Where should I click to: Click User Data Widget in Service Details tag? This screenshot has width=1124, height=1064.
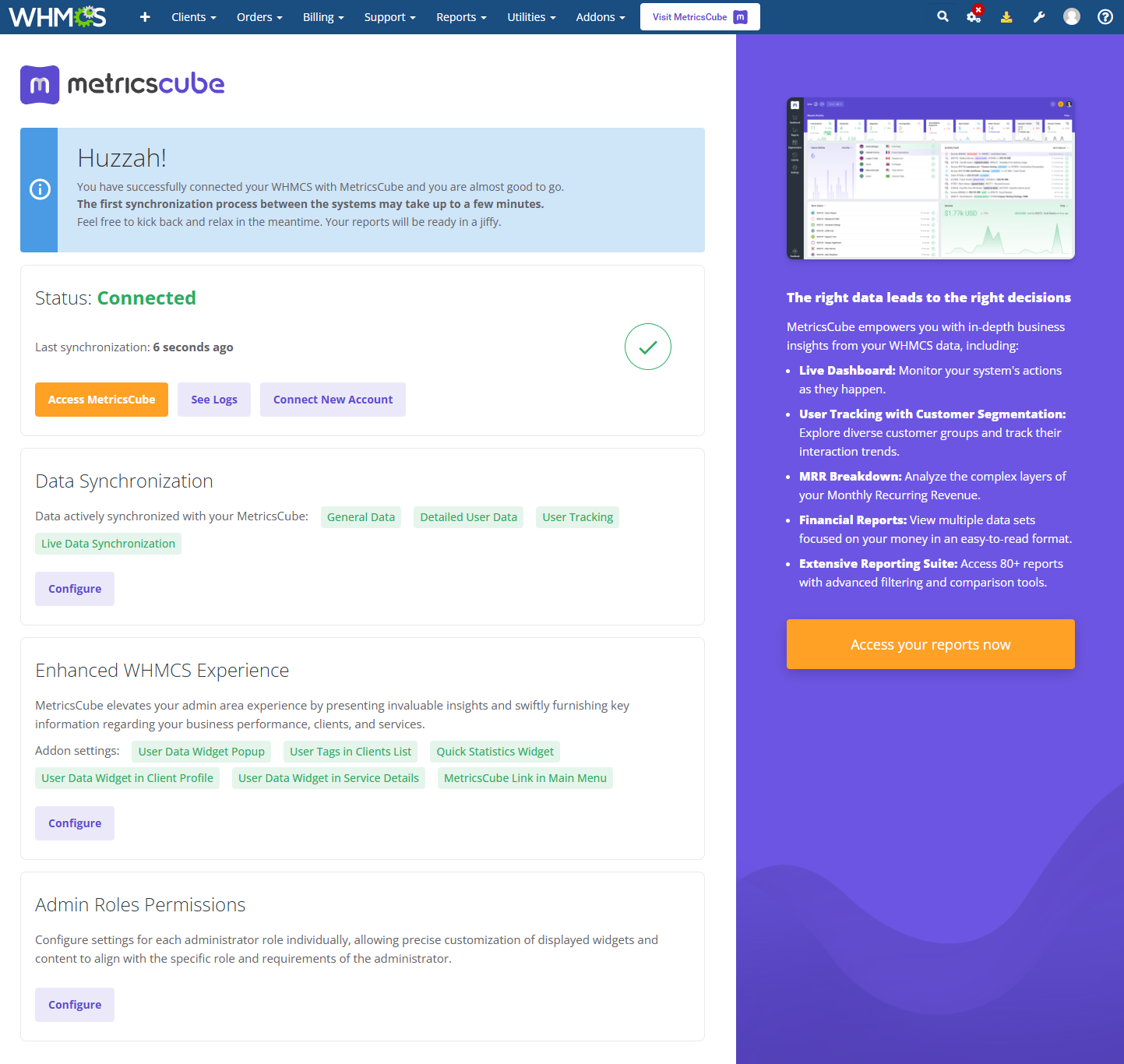tap(329, 778)
